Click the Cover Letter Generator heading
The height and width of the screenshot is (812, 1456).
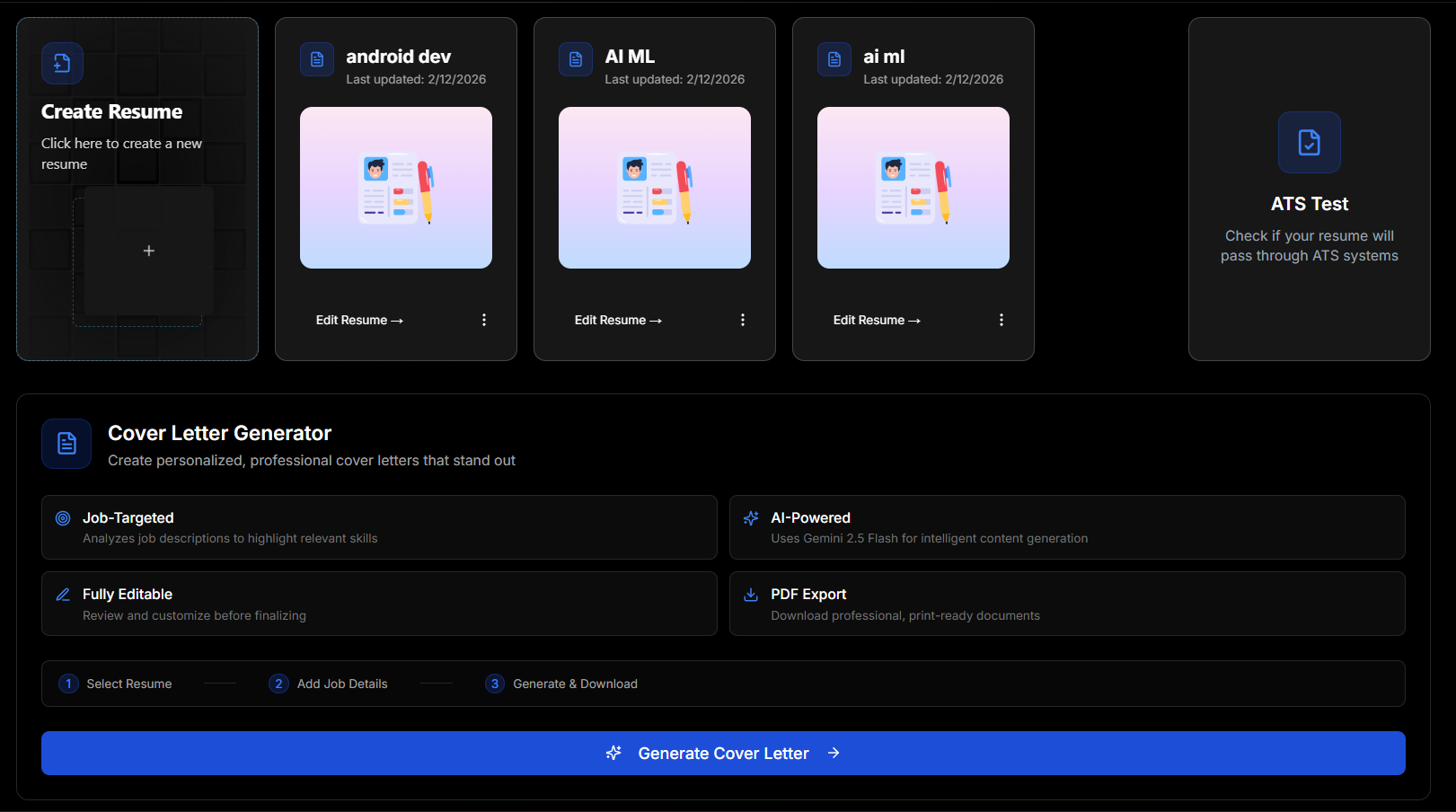point(219,433)
